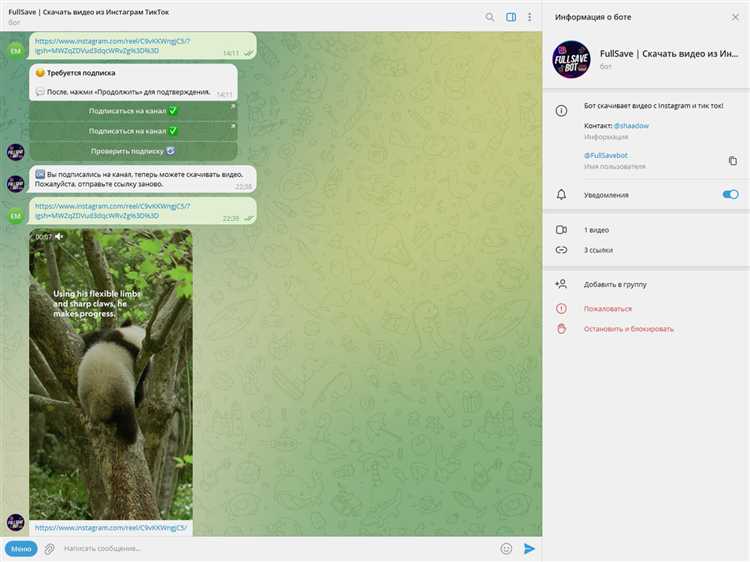The image size is (750, 562).
Task: Click the 'Вы подписались на канал' message
Action: click(x=143, y=179)
